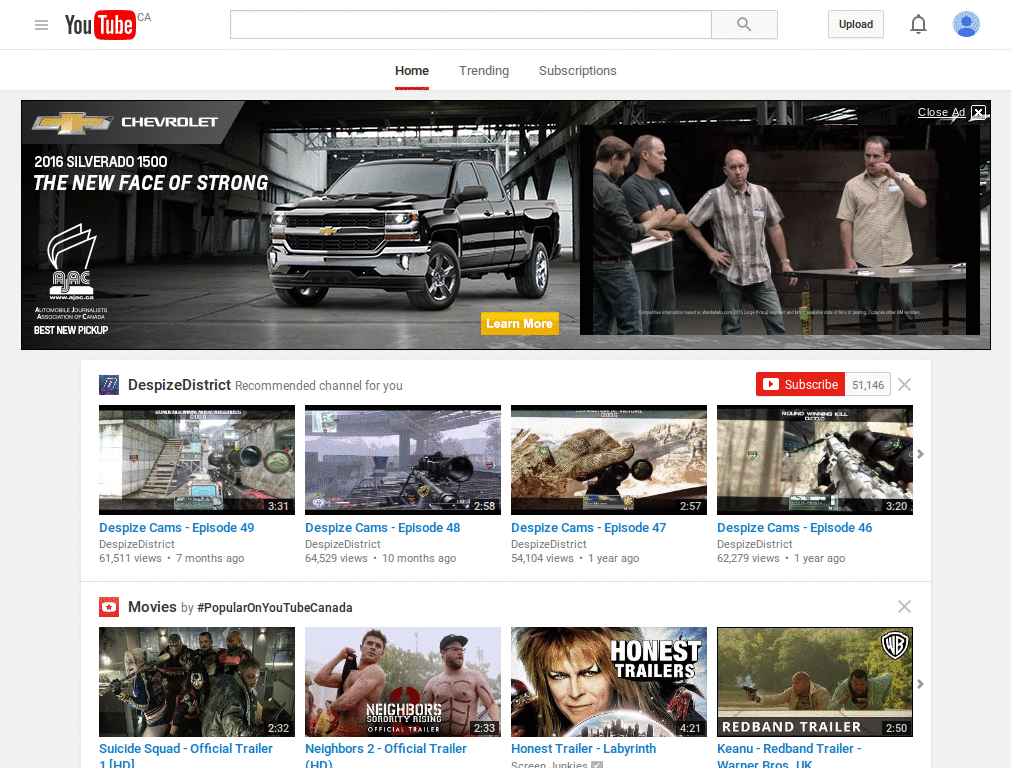This screenshot has width=1024, height=768.
Task: Click the 61,511 views text
Action: [130, 558]
